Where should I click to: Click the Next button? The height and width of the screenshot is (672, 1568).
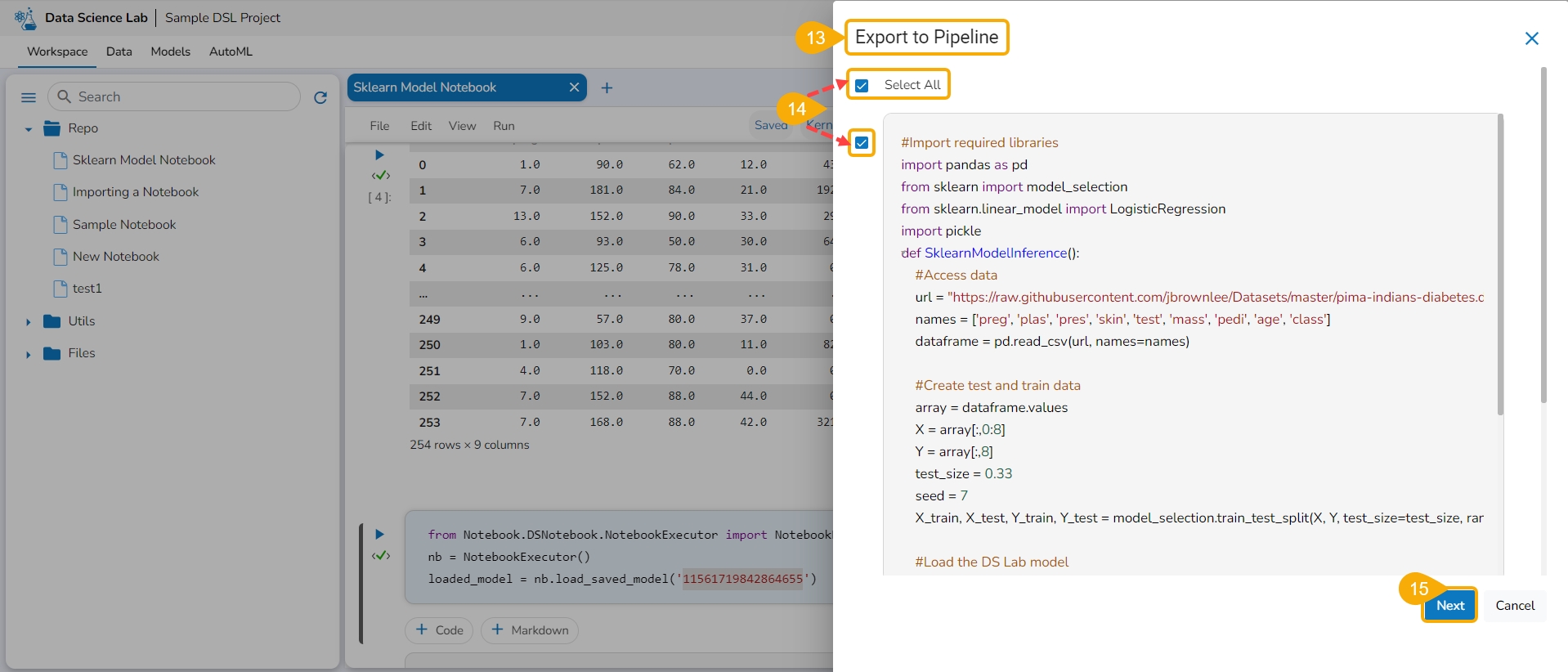point(1449,606)
